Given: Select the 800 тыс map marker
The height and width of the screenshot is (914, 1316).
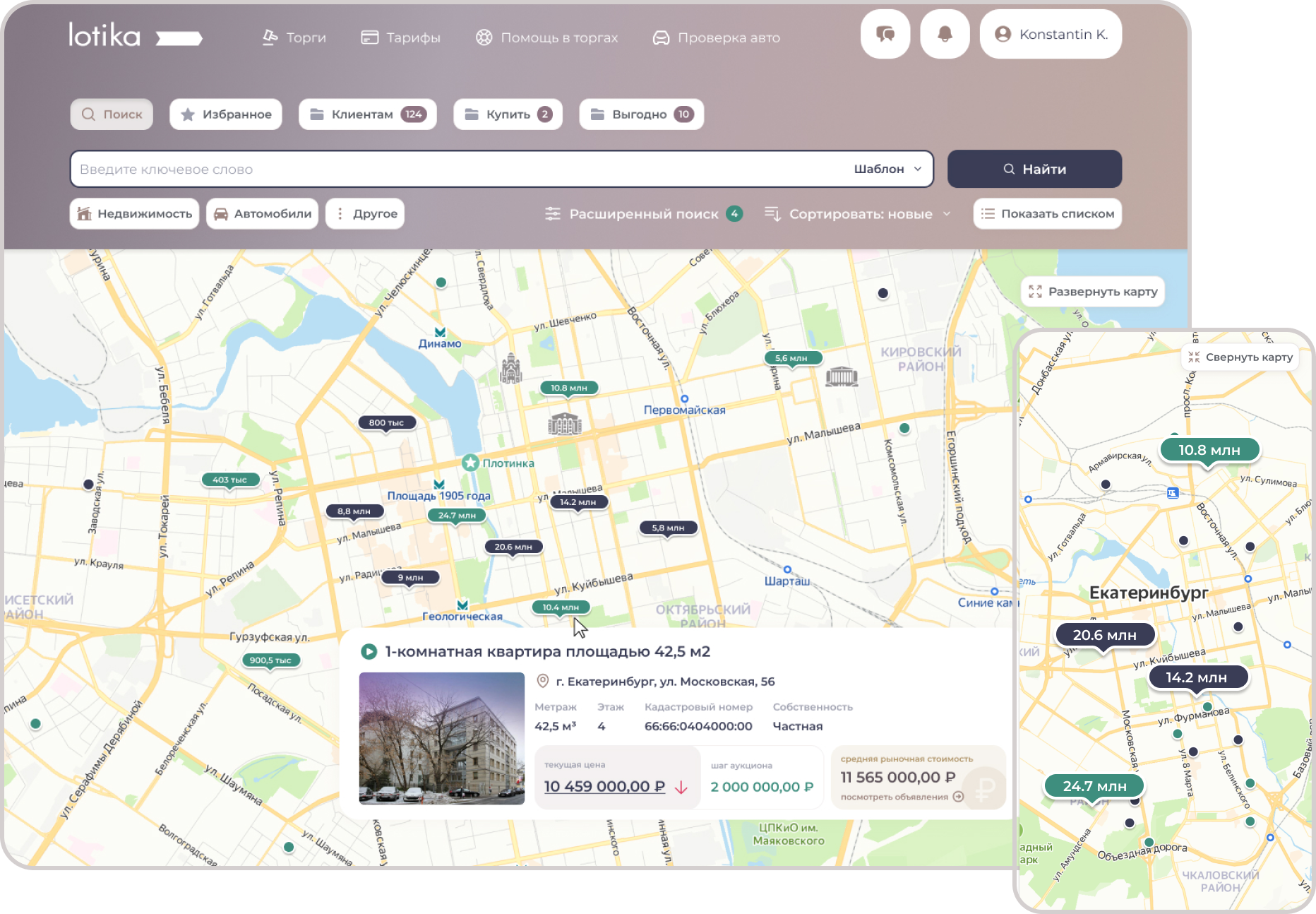Looking at the screenshot, I should tap(387, 422).
